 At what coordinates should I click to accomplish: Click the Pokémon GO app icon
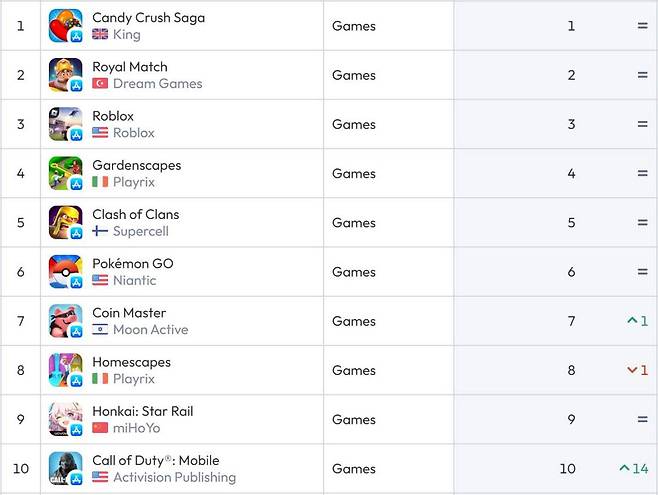coord(65,271)
